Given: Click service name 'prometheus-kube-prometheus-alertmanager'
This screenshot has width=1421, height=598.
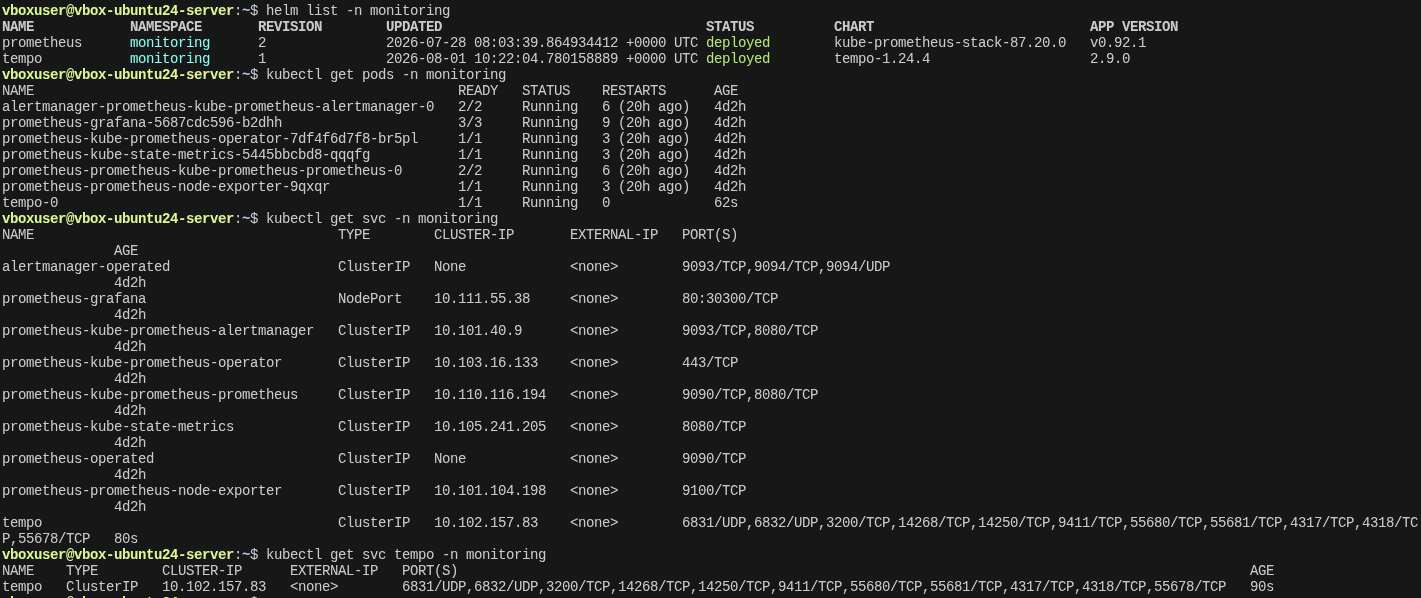Looking at the screenshot, I should pos(158,331).
